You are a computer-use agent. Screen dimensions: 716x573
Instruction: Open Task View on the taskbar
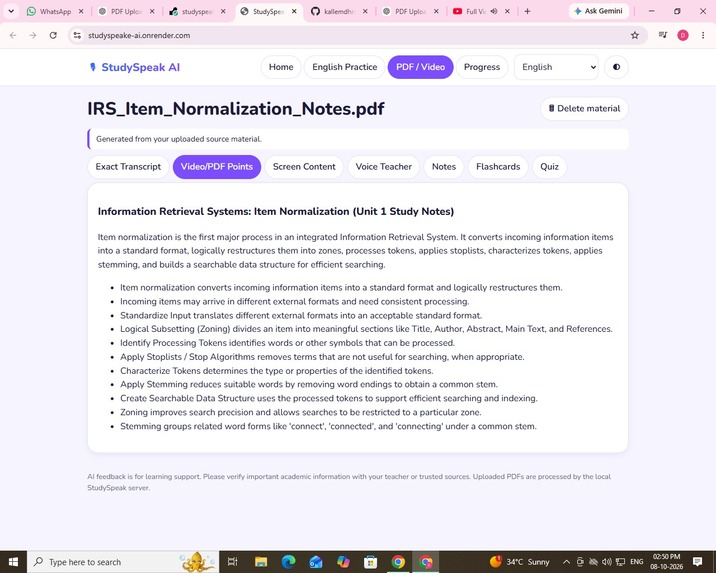pyautogui.click(x=232, y=562)
